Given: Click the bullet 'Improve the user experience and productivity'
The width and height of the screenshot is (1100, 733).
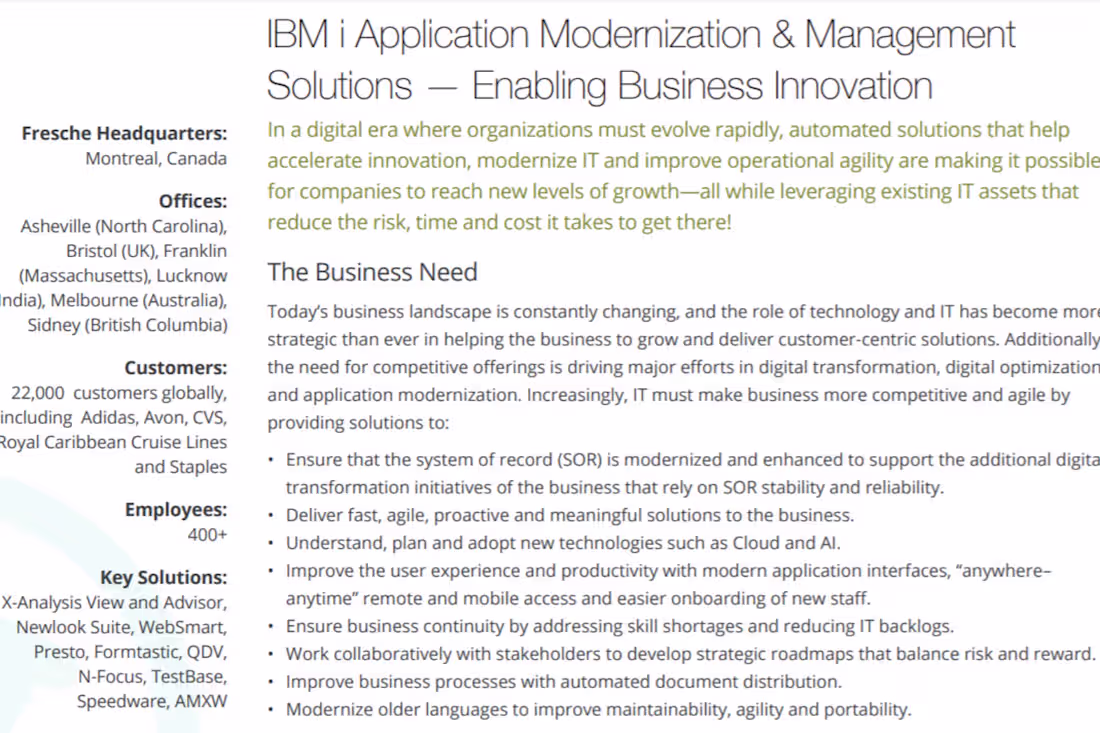Looking at the screenshot, I should [669, 570].
